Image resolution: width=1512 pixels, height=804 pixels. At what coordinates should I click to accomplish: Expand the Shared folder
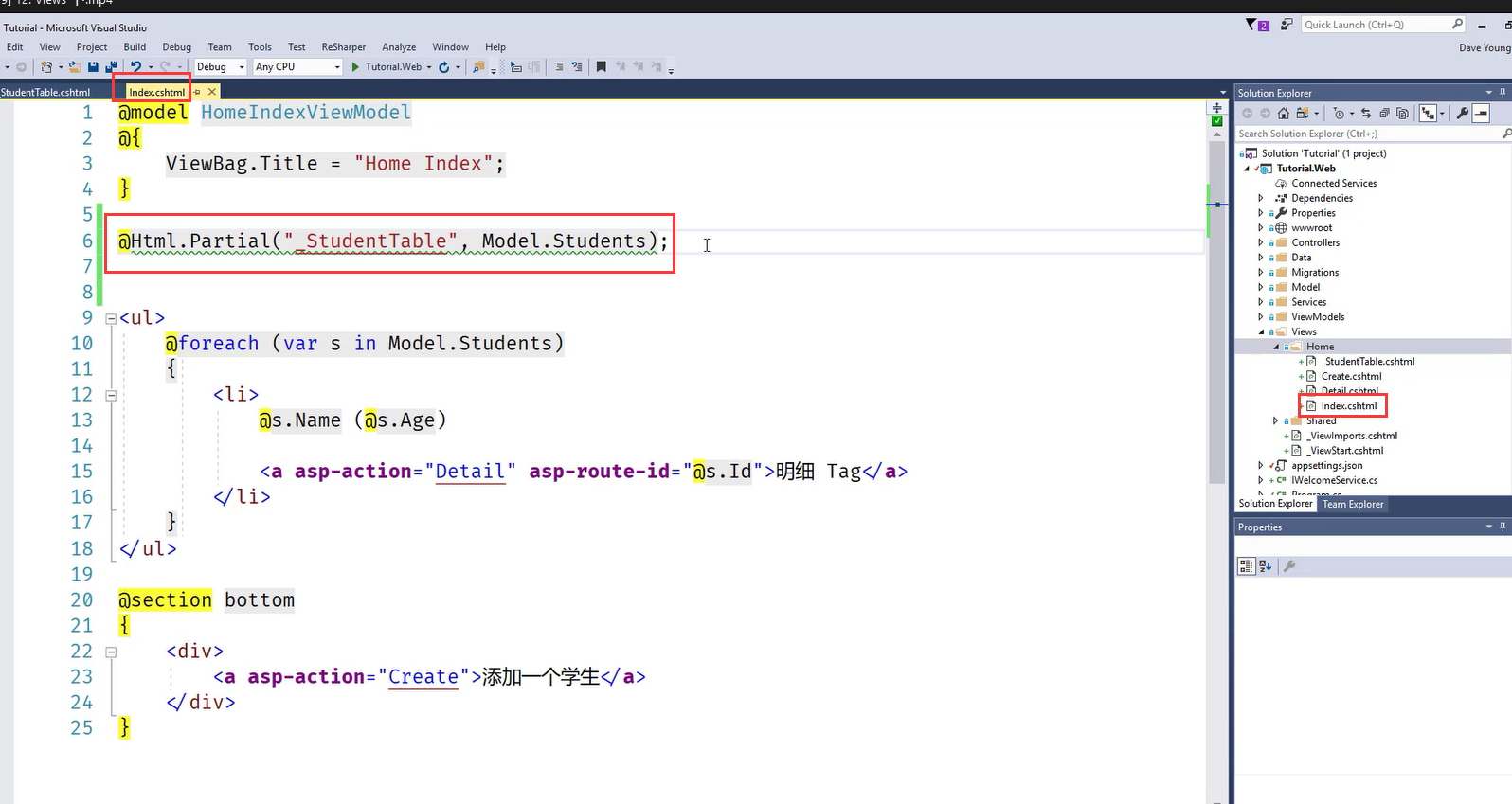[x=1275, y=420]
